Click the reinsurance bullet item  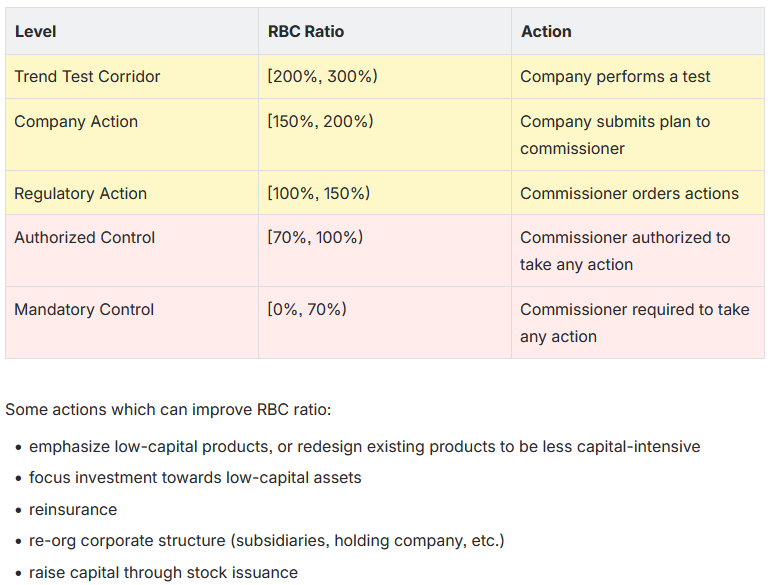click(73, 509)
